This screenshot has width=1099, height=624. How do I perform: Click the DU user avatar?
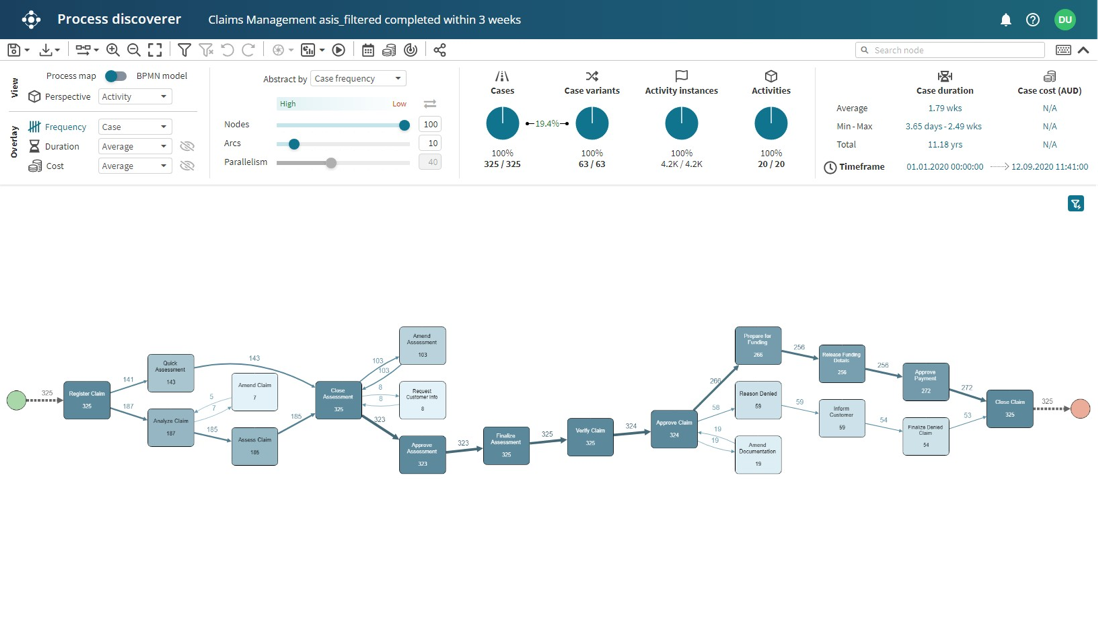pos(1064,20)
